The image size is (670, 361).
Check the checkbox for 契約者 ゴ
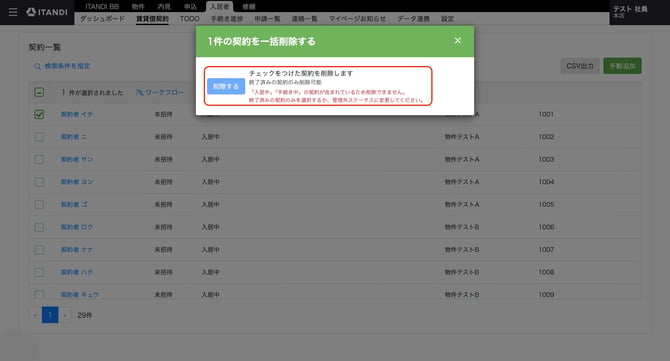[39, 205]
